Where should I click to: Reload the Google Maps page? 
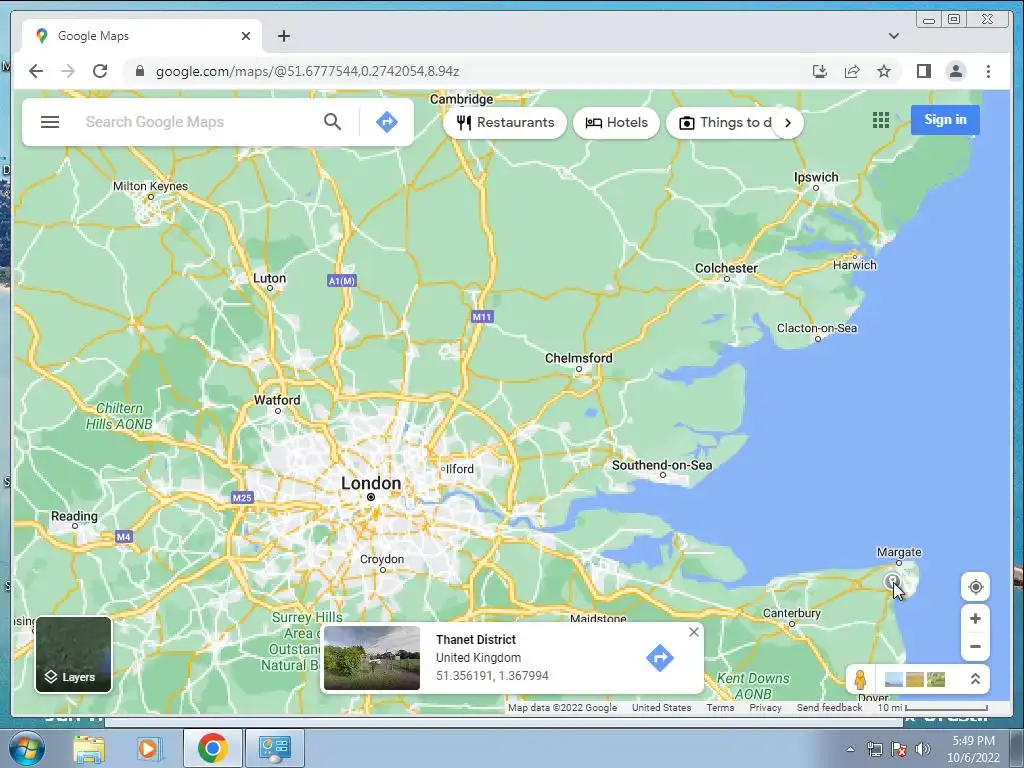click(100, 71)
